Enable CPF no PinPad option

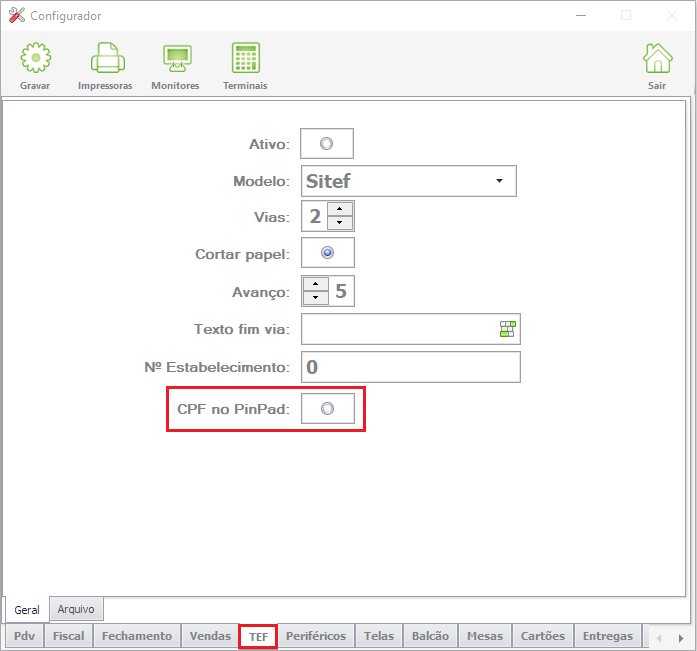coord(328,409)
